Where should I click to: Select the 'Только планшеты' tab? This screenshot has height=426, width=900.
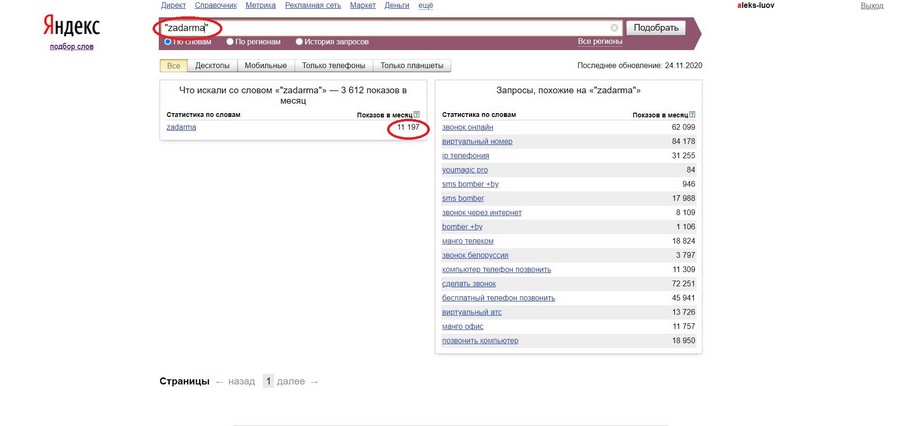(x=413, y=66)
